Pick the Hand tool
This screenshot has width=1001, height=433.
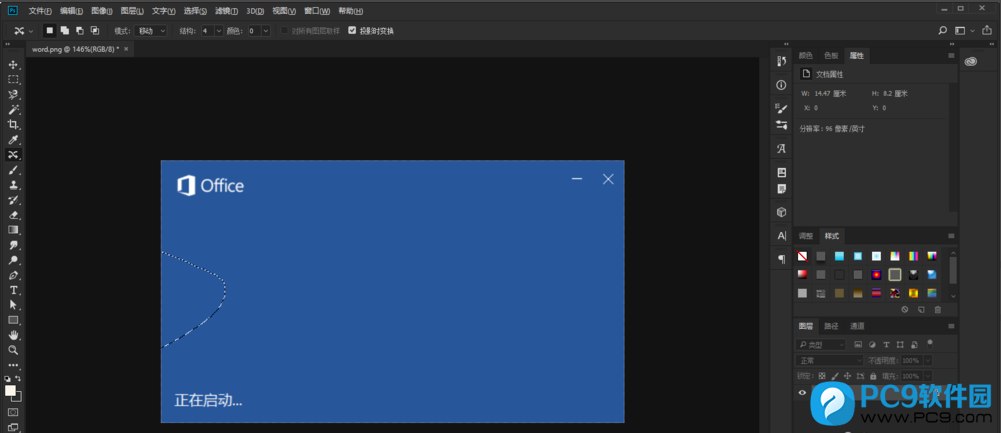click(x=13, y=335)
